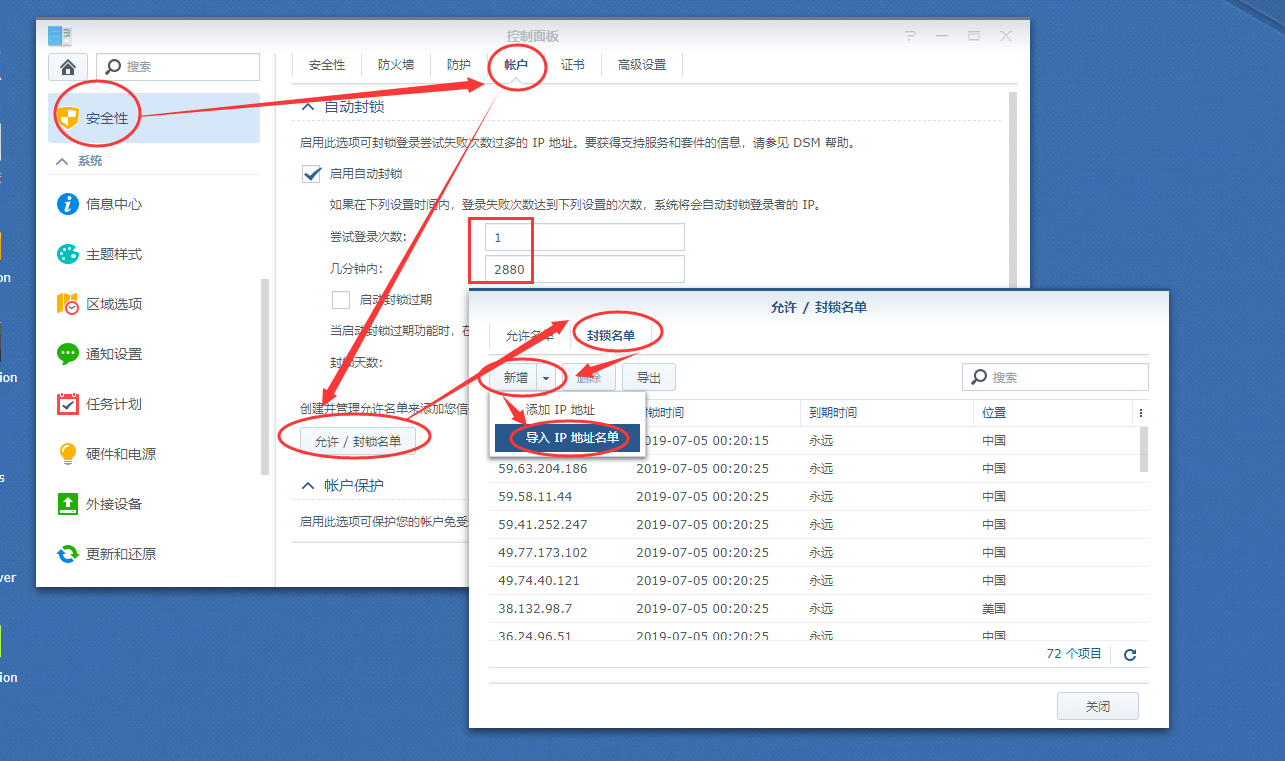Click the Home icon in Control Panel
The width and height of the screenshot is (1285, 761).
pyautogui.click(x=68, y=67)
